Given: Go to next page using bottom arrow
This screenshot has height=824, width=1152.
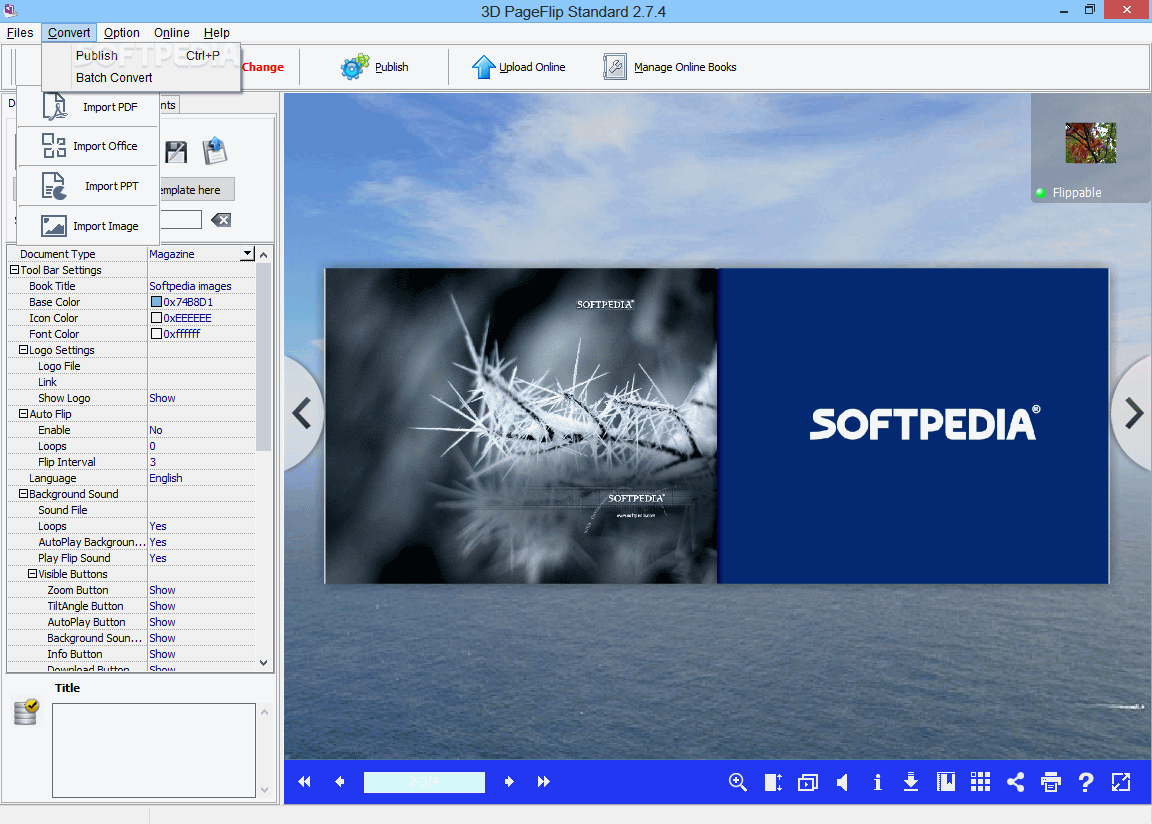Looking at the screenshot, I should click(x=508, y=782).
